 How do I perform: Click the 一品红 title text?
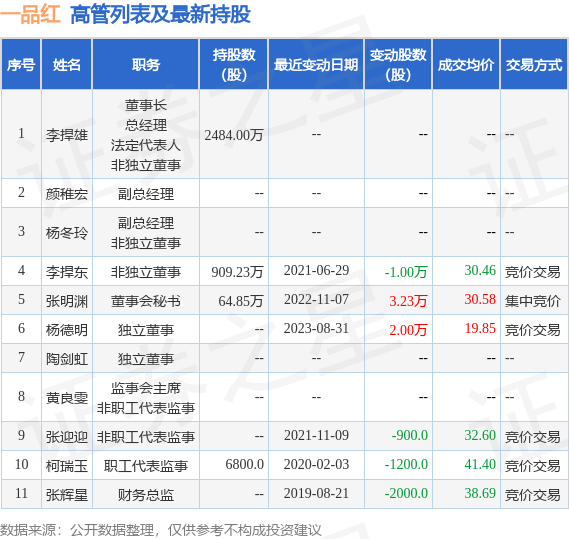[30, 14]
